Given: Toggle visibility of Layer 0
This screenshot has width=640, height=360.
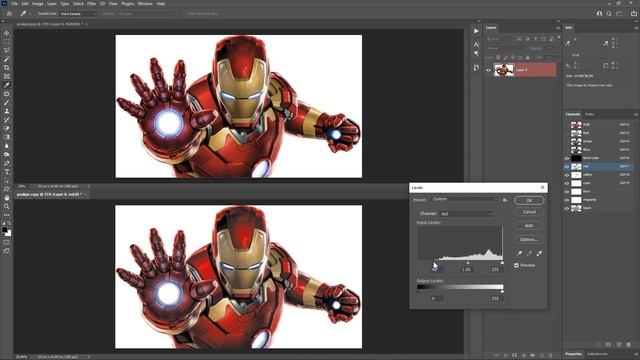Looking at the screenshot, I should click(x=488, y=70).
